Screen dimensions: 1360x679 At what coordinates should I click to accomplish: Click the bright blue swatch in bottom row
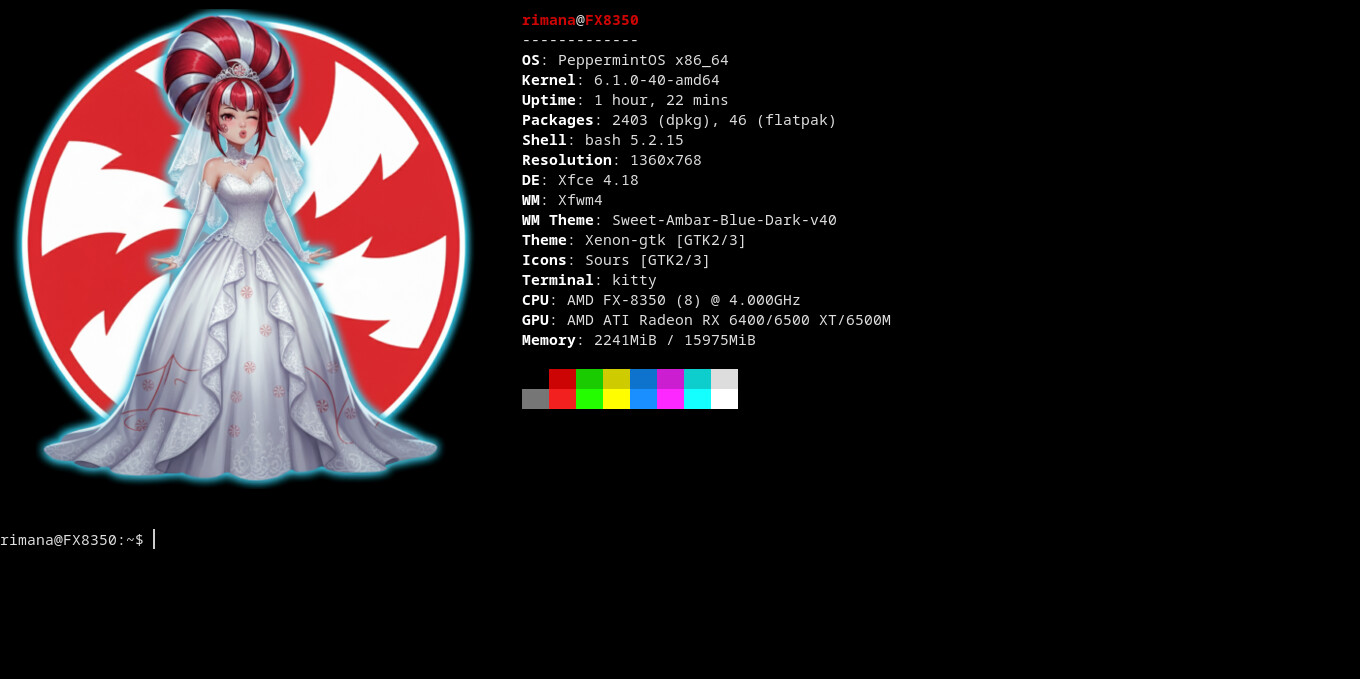(x=643, y=399)
